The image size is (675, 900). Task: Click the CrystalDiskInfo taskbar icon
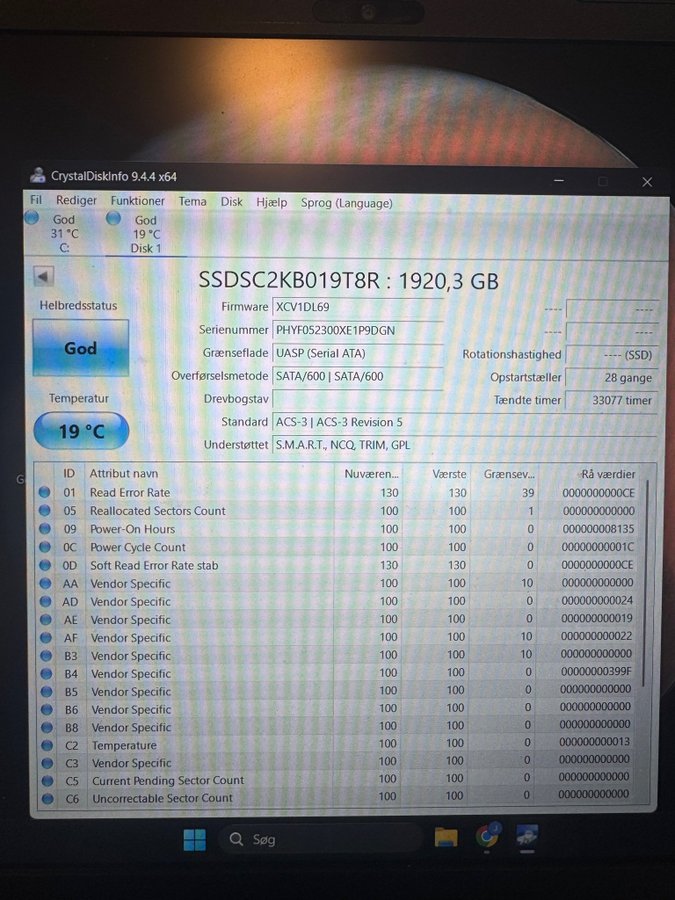[x=528, y=838]
